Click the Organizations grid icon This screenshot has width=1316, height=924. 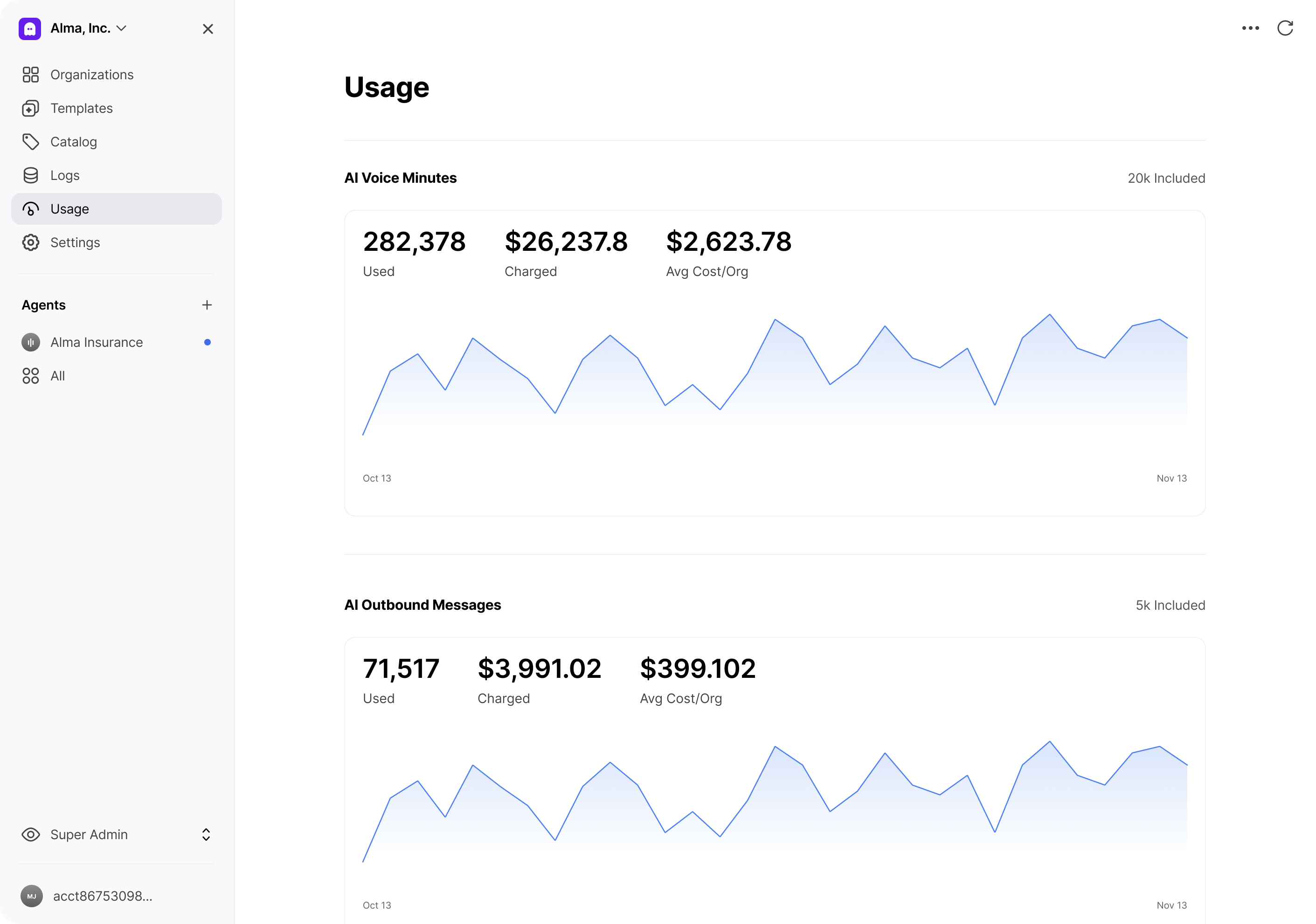point(30,75)
